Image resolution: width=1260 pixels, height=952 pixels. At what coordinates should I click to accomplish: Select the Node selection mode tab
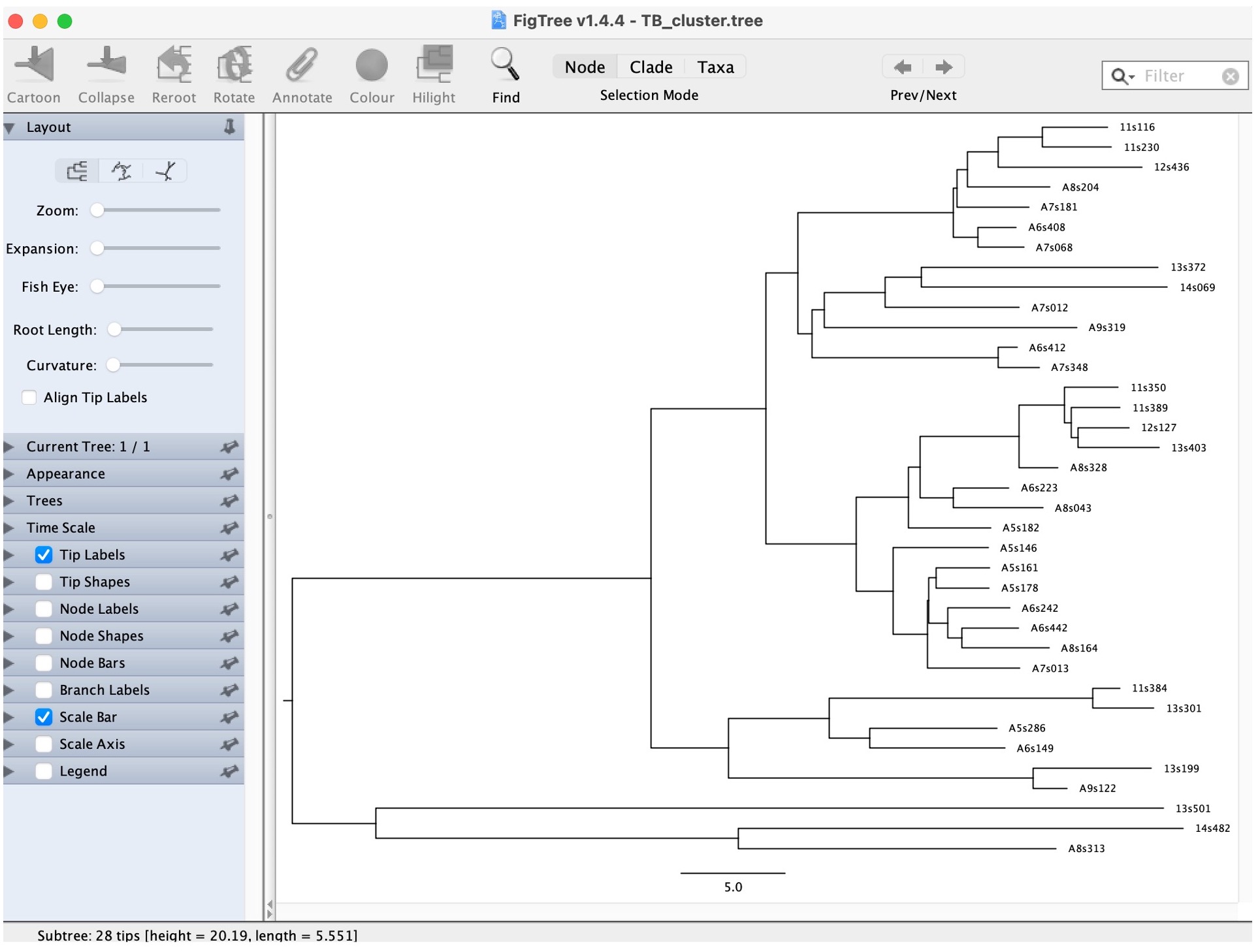(582, 66)
